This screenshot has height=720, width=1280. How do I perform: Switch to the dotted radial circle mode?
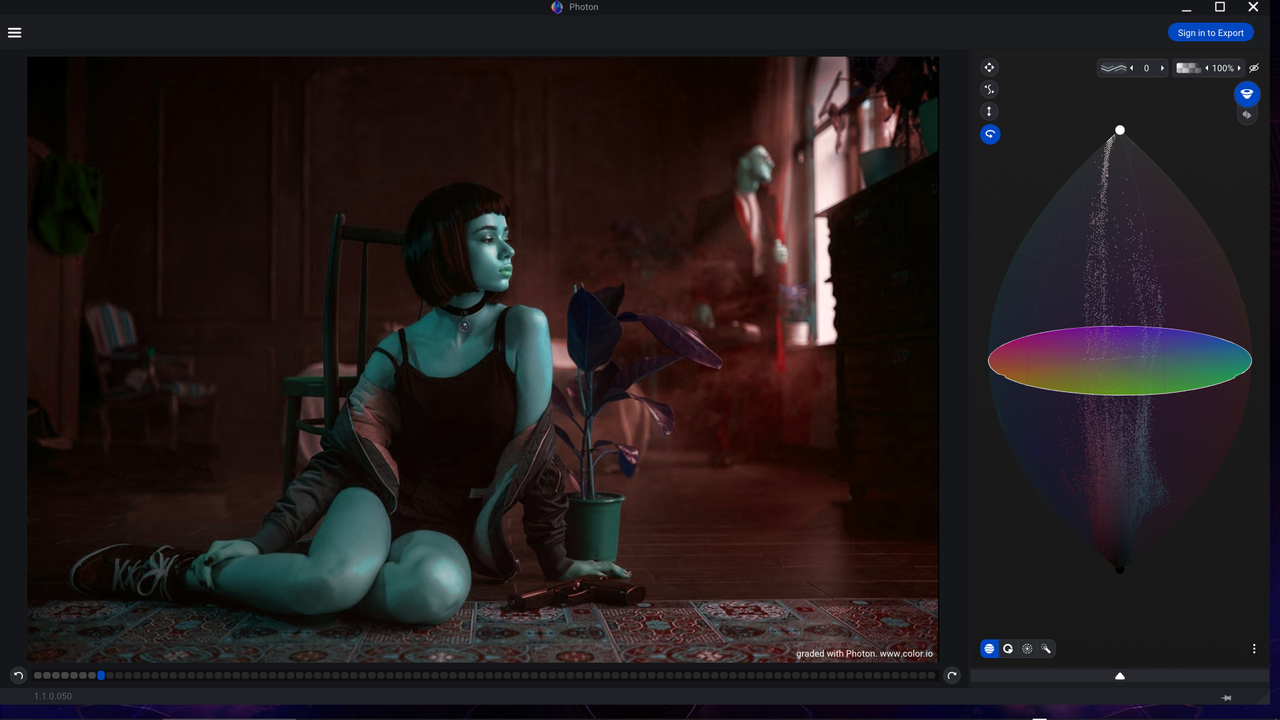point(1027,649)
